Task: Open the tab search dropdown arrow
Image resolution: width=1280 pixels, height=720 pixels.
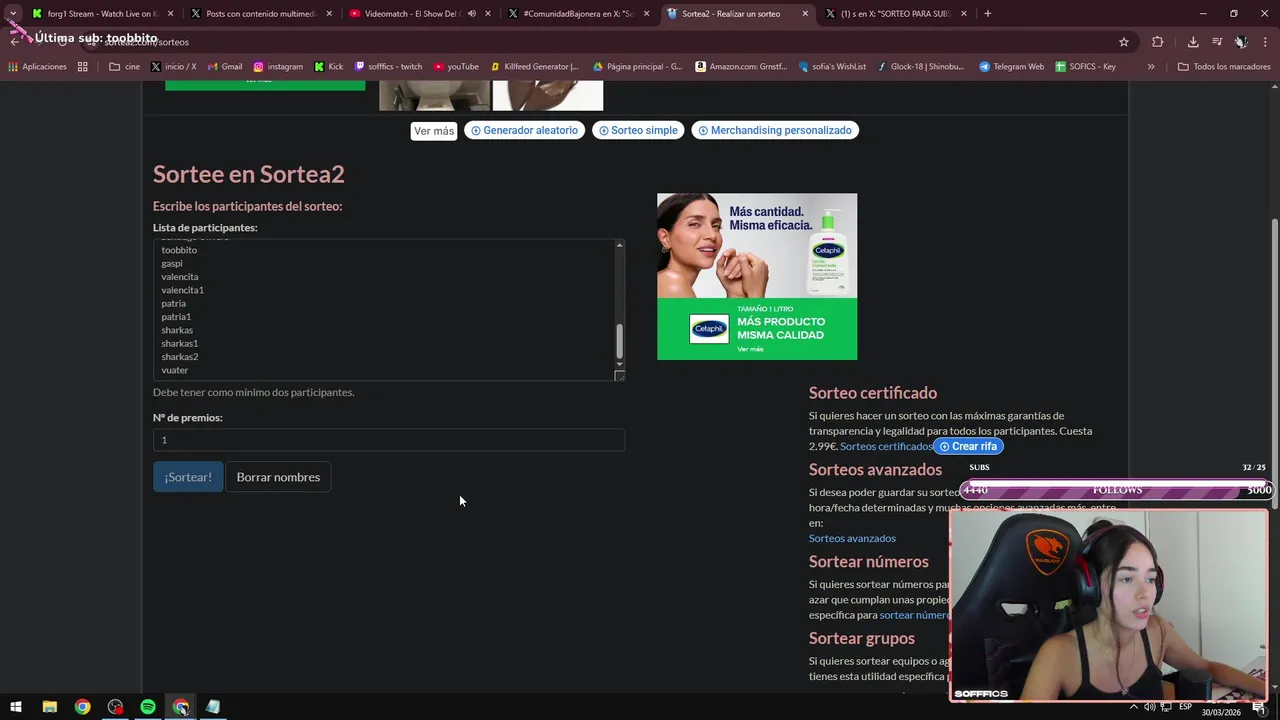Action: tap(13, 14)
